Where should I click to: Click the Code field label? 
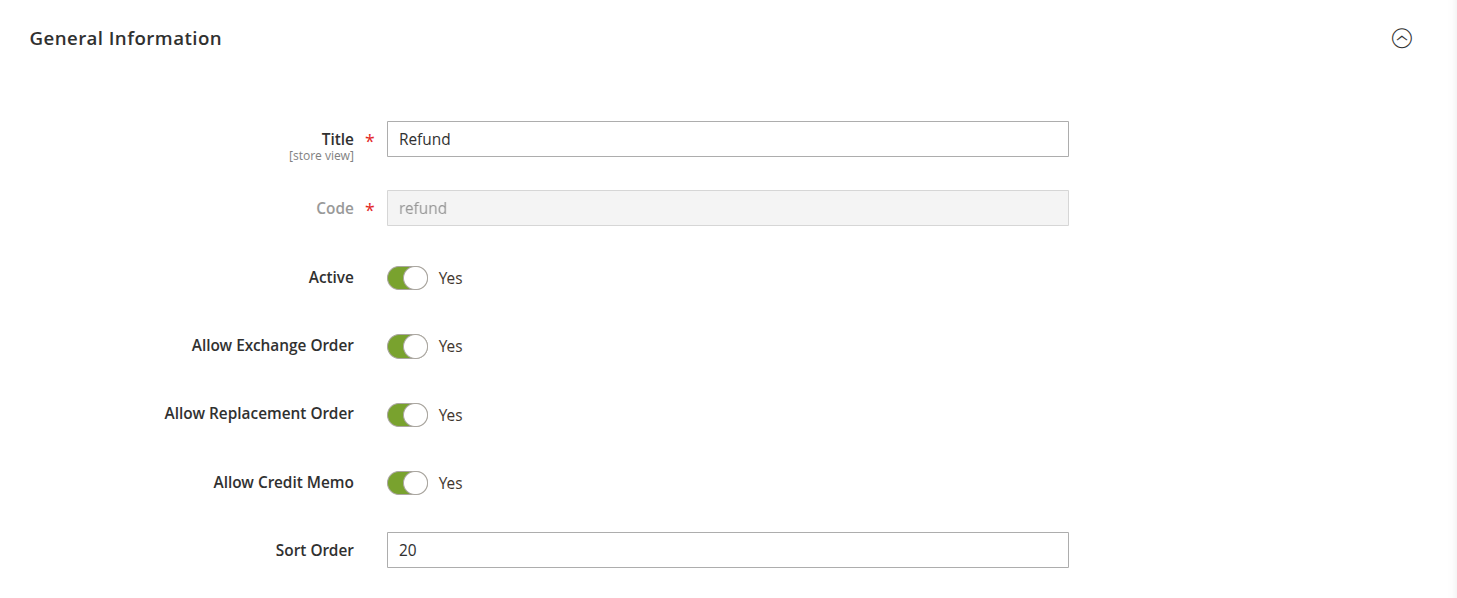tap(334, 208)
